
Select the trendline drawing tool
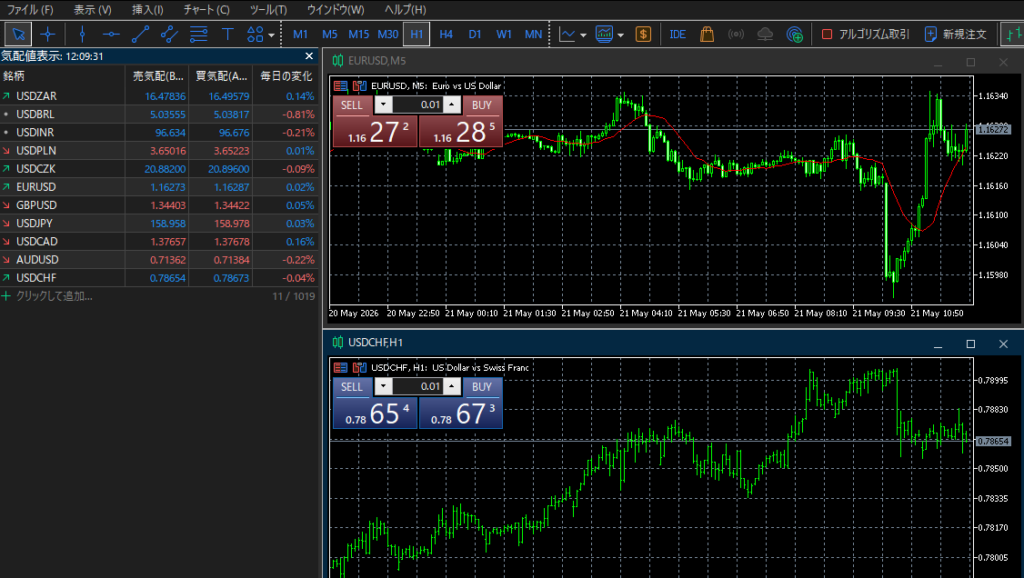point(140,34)
